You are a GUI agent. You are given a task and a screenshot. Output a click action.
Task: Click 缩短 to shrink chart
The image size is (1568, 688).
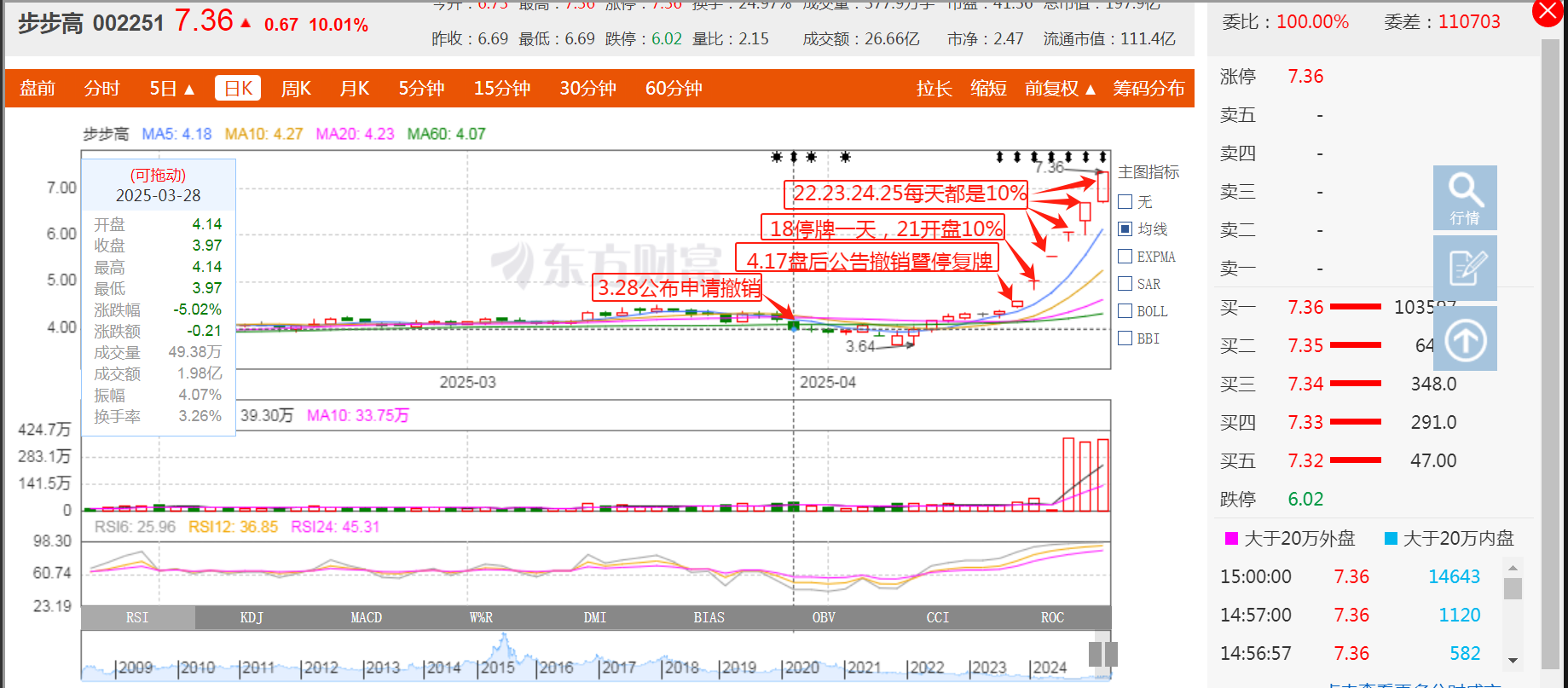(988, 89)
